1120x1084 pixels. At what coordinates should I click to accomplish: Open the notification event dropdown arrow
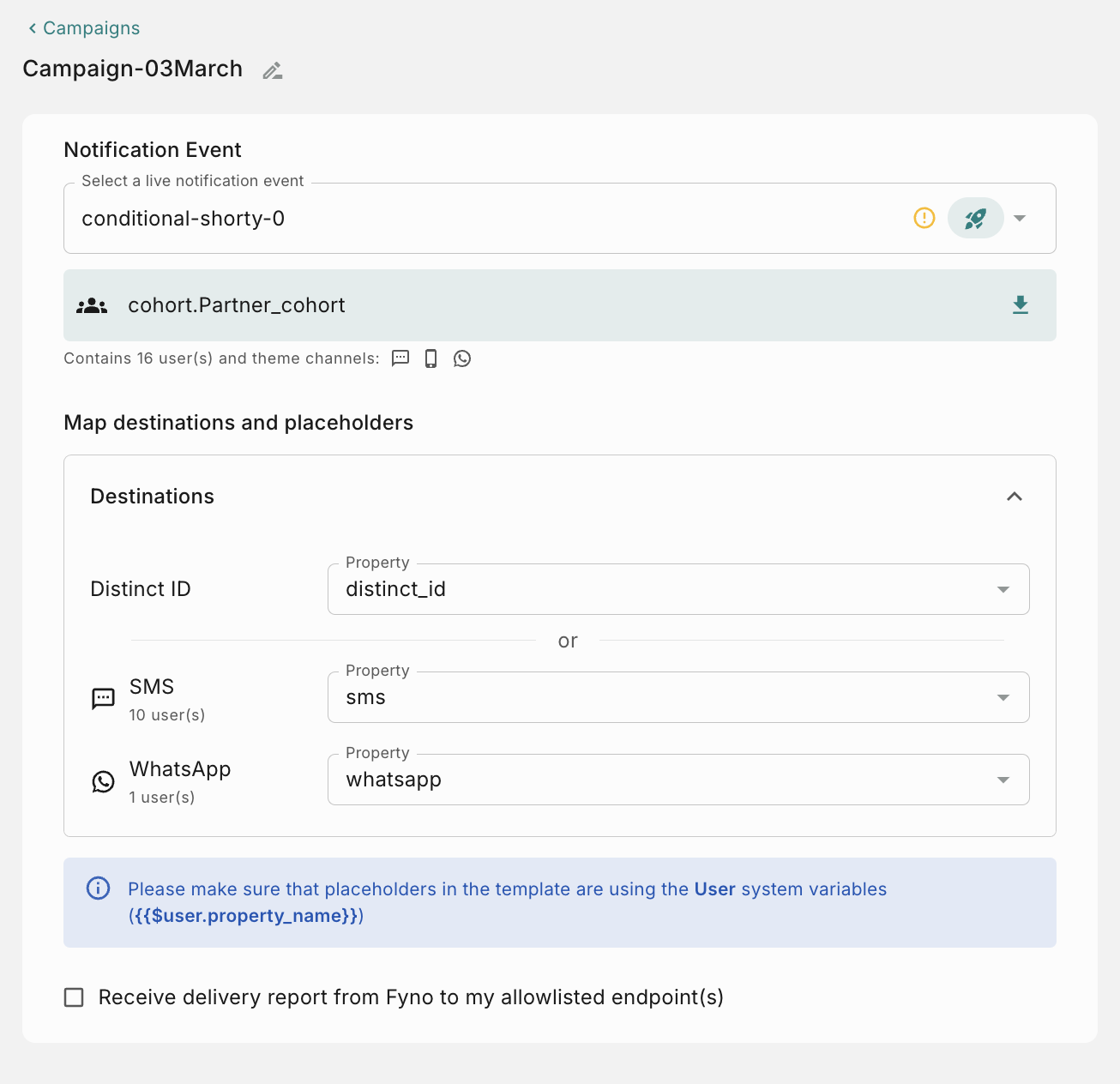[x=1020, y=218]
